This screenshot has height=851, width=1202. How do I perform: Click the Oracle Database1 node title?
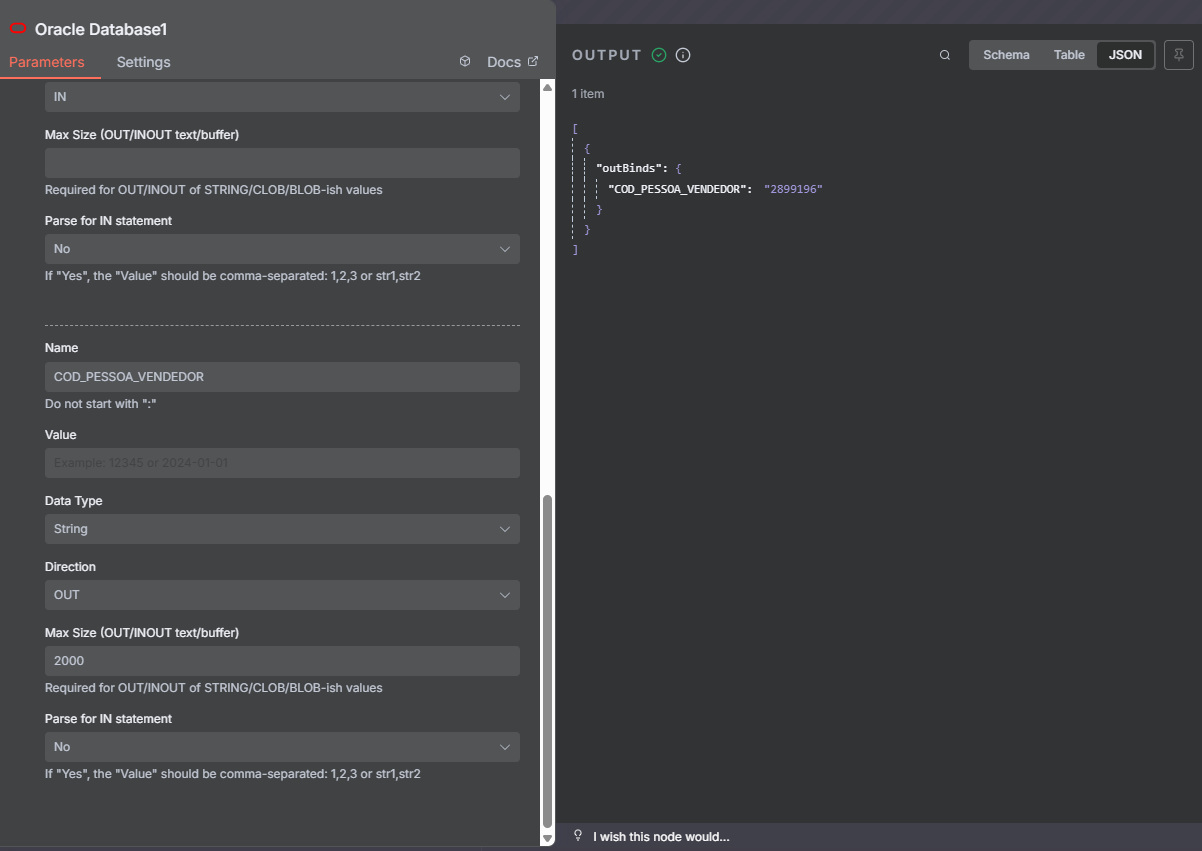[101, 29]
